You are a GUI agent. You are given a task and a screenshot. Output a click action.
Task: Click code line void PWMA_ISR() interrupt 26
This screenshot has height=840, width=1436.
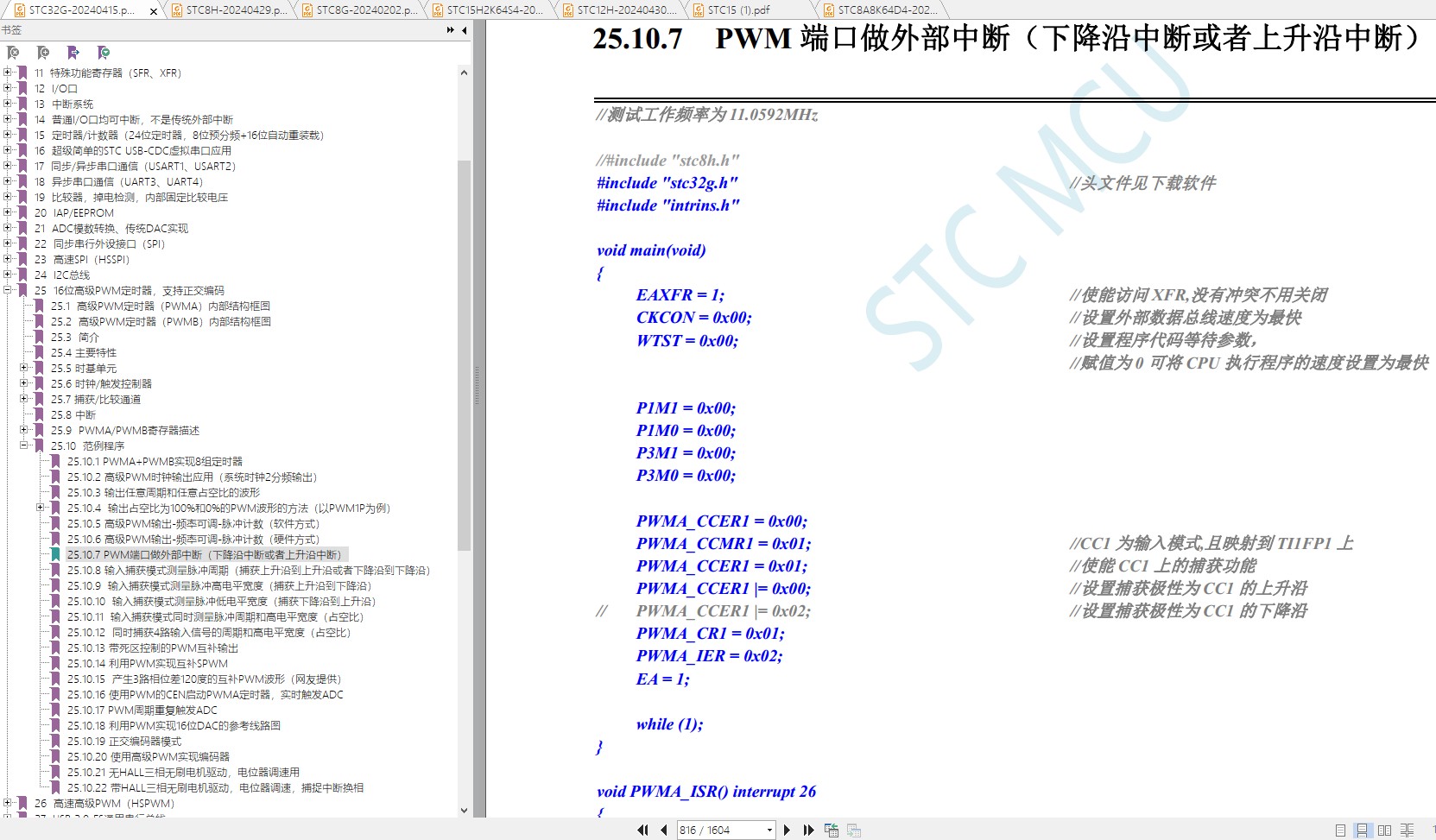click(706, 792)
